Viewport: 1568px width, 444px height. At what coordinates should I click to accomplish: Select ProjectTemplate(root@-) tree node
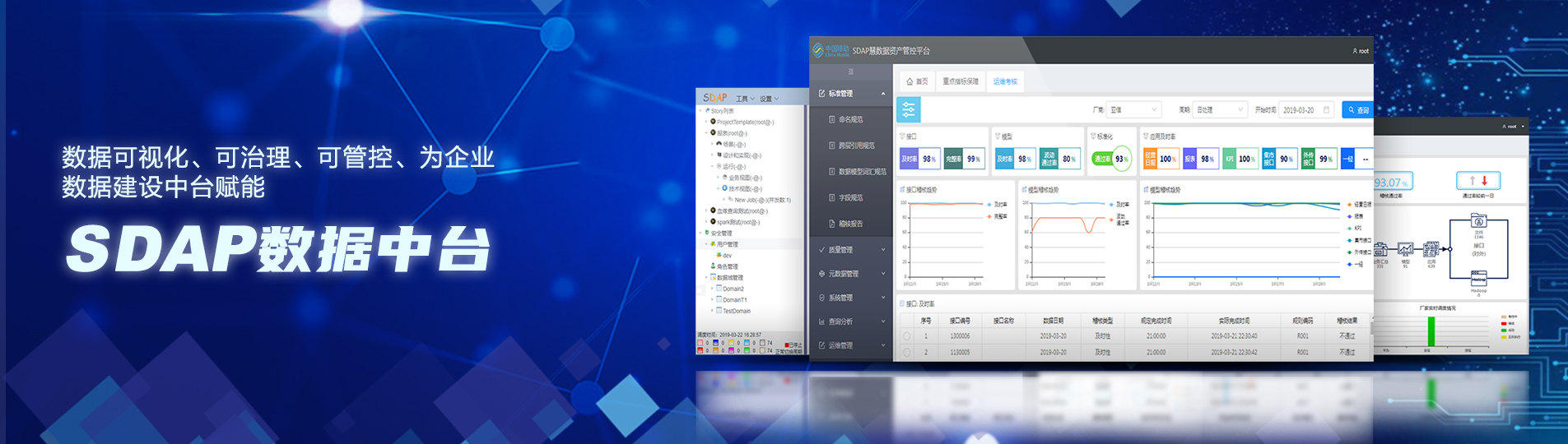[x=745, y=122]
